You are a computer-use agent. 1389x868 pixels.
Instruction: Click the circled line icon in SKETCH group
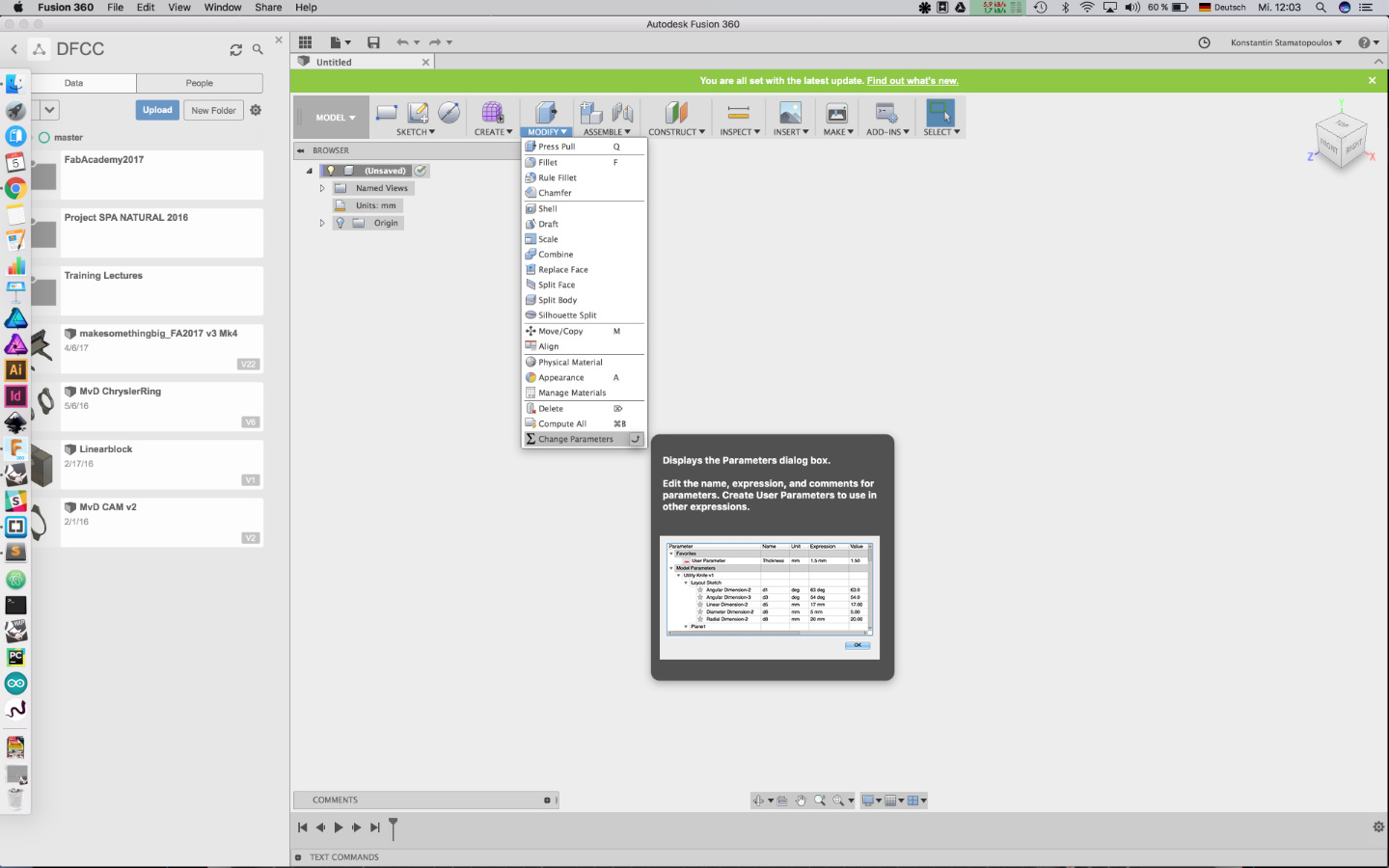(x=449, y=112)
